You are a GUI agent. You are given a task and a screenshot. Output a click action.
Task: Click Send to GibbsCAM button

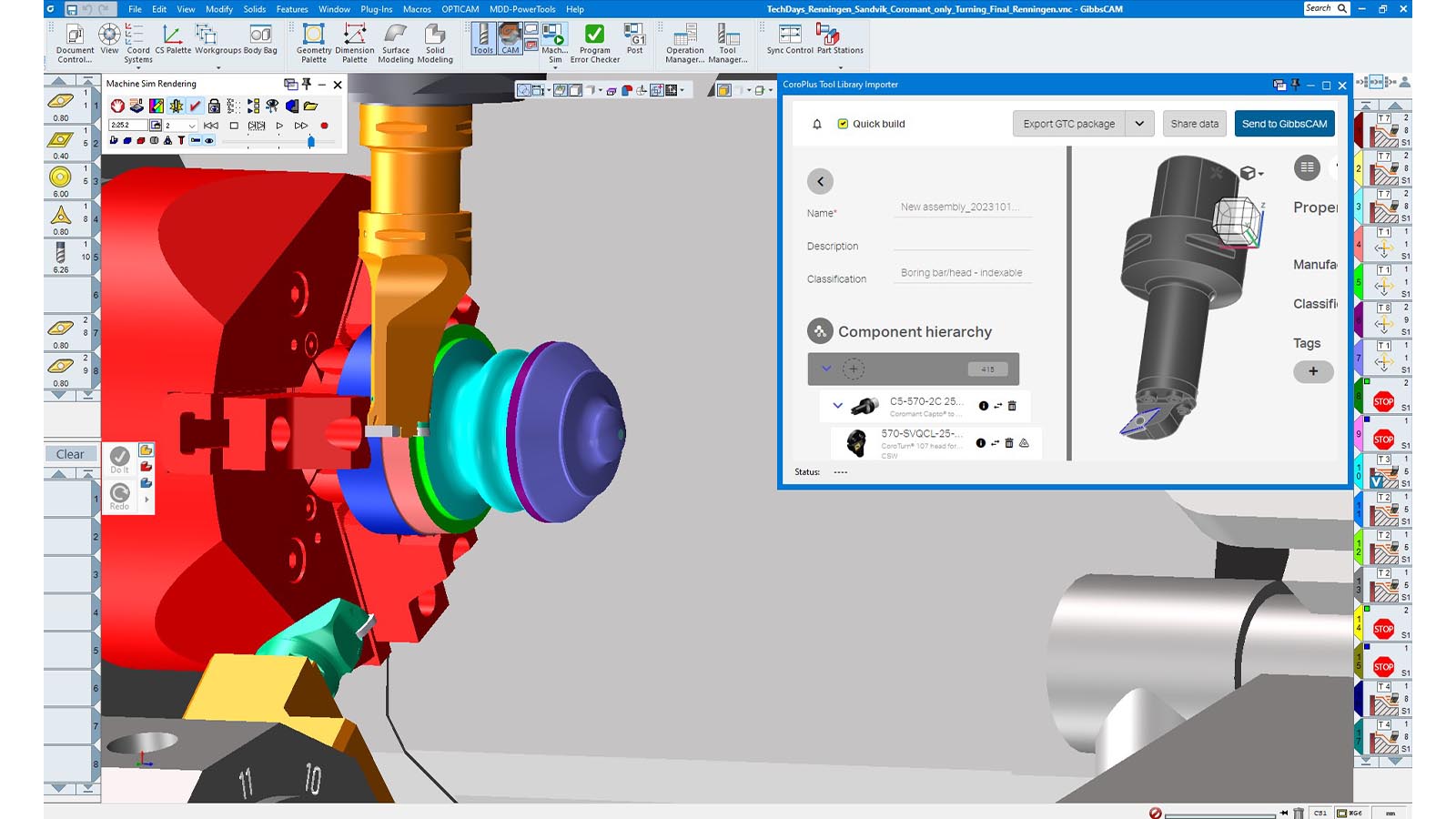1284,124
